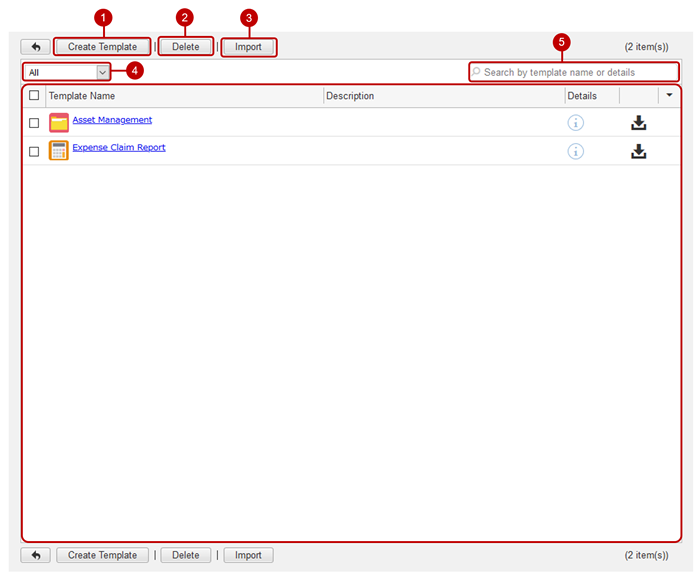Image resolution: width=700 pixels, height=578 pixels.
Task: Check the Asset Management row checkbox
Action: 34,123
